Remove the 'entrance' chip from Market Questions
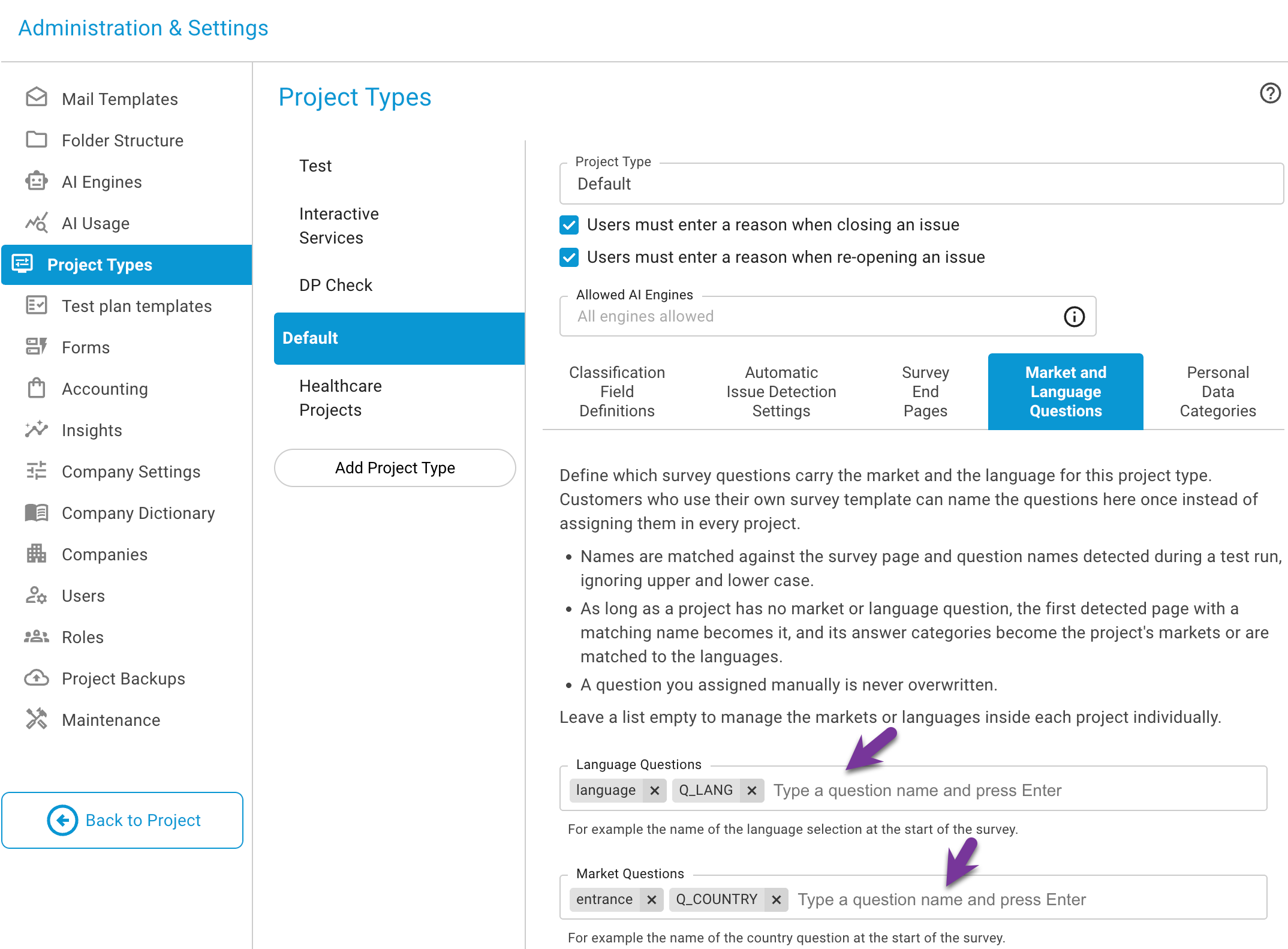 coord(651,900)
